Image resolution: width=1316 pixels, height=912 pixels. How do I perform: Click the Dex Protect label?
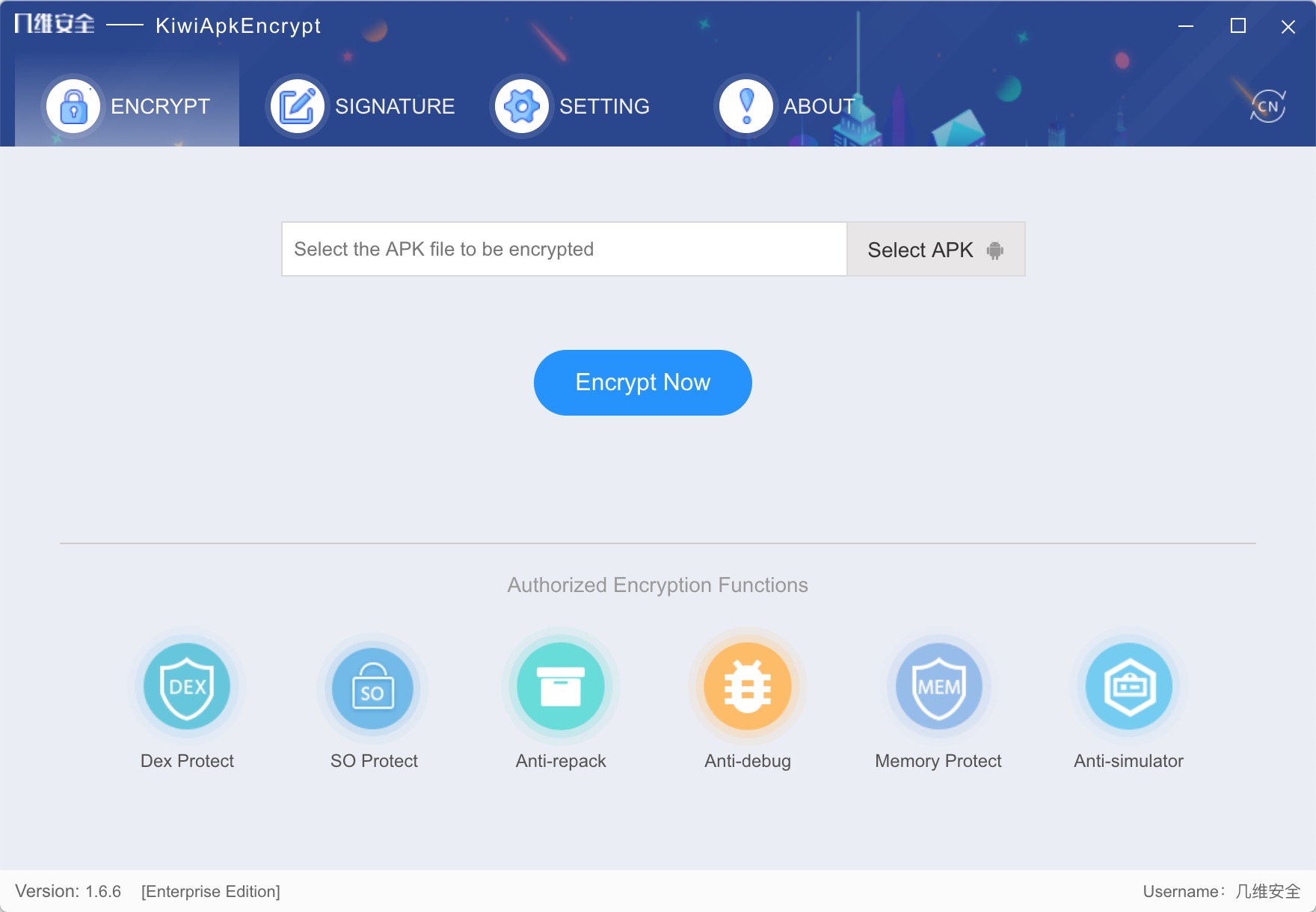tap(187, 761)
